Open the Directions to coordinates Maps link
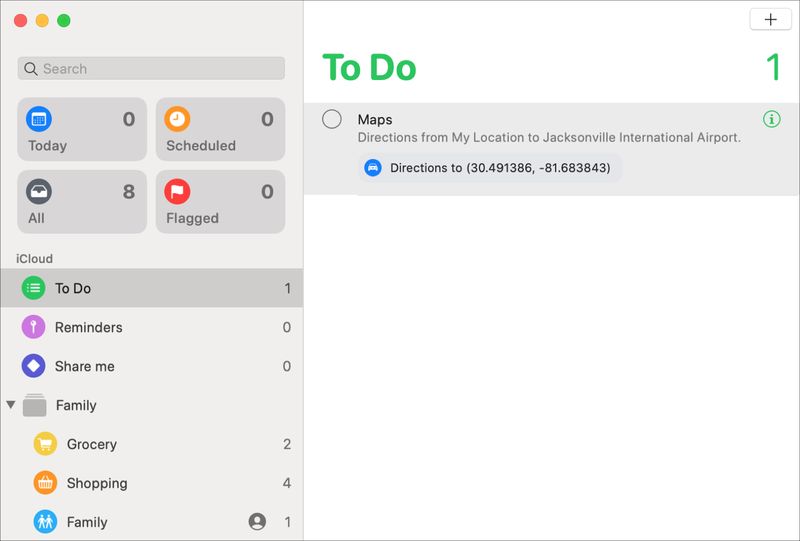800x541 pixels. coord(490,168)
